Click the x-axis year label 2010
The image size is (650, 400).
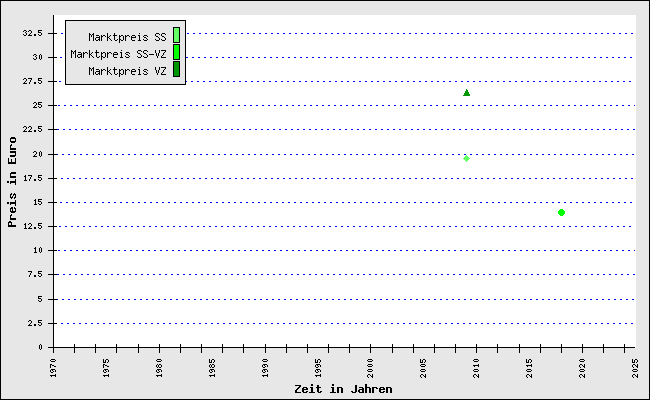coord(477,368)
